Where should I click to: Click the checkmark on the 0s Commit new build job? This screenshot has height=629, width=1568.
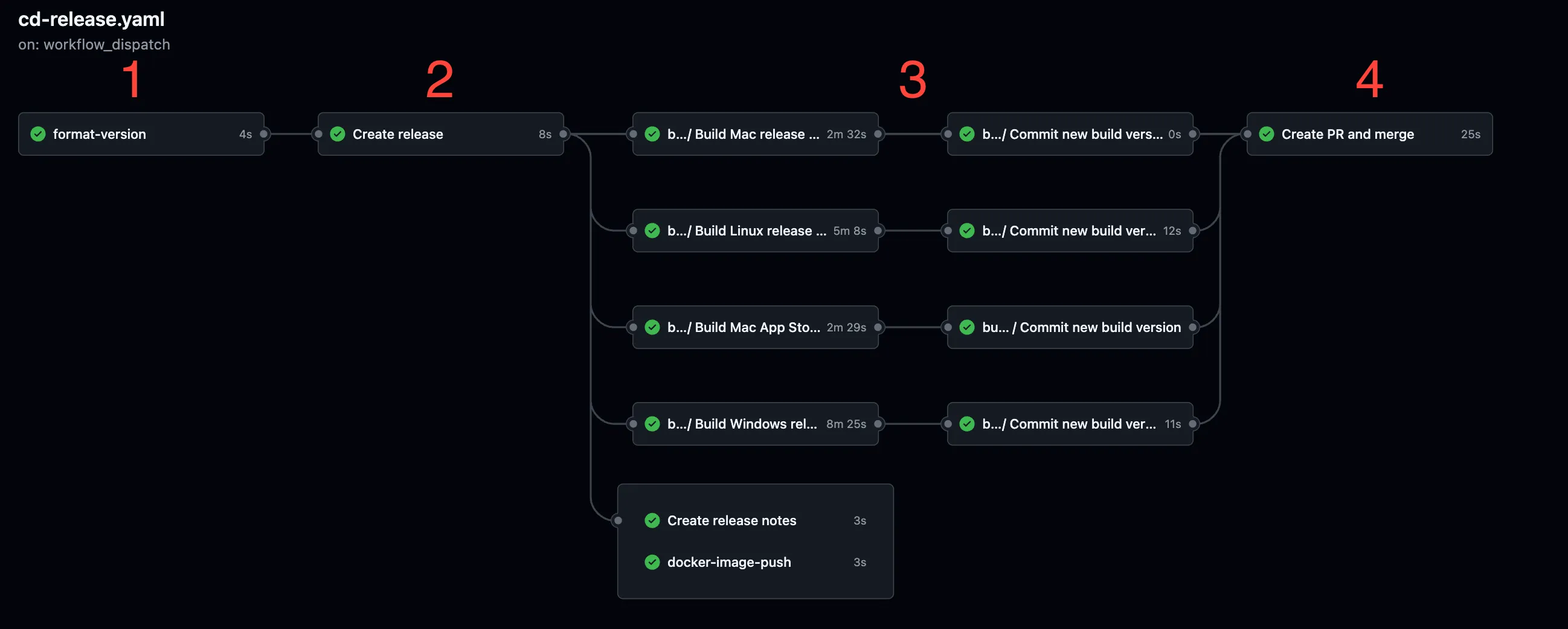pos(966,134)
